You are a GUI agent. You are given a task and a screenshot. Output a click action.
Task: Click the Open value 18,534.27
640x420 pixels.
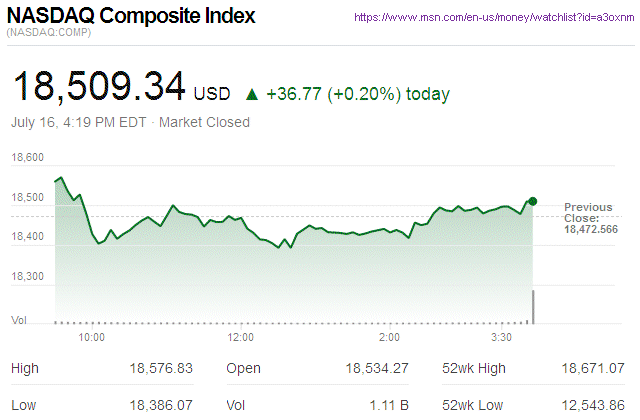(x=377, y=368)
